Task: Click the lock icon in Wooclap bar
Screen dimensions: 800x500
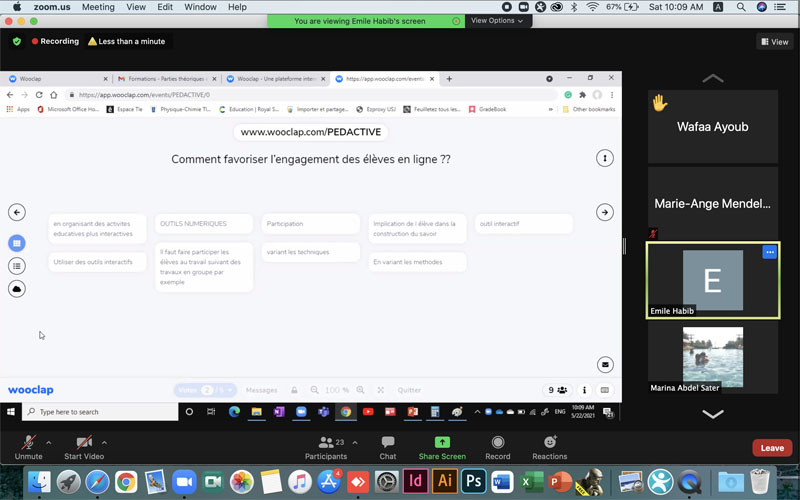Action: pyautogui.click(x=294, y=390)
